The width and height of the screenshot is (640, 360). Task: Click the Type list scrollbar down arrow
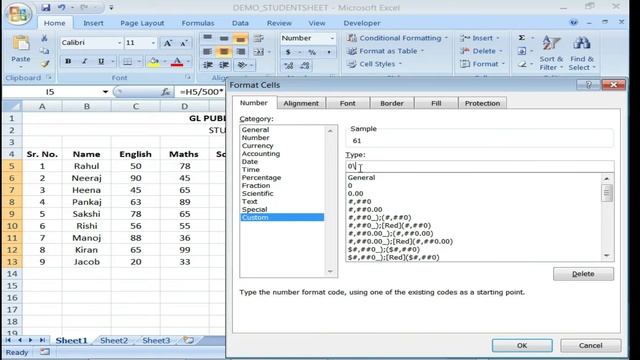607,256
